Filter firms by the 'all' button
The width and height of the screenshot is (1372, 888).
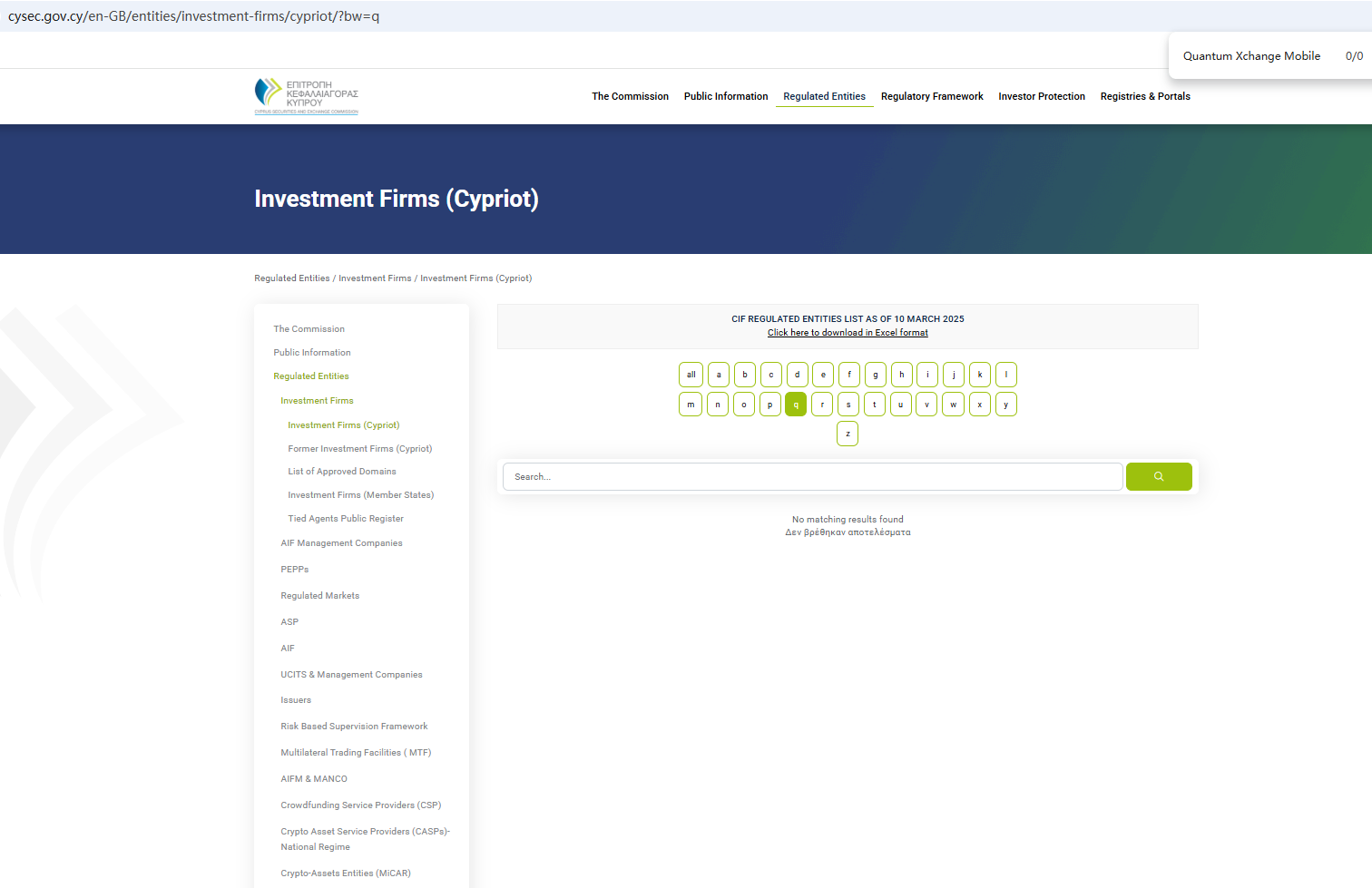tap(691, 375)
